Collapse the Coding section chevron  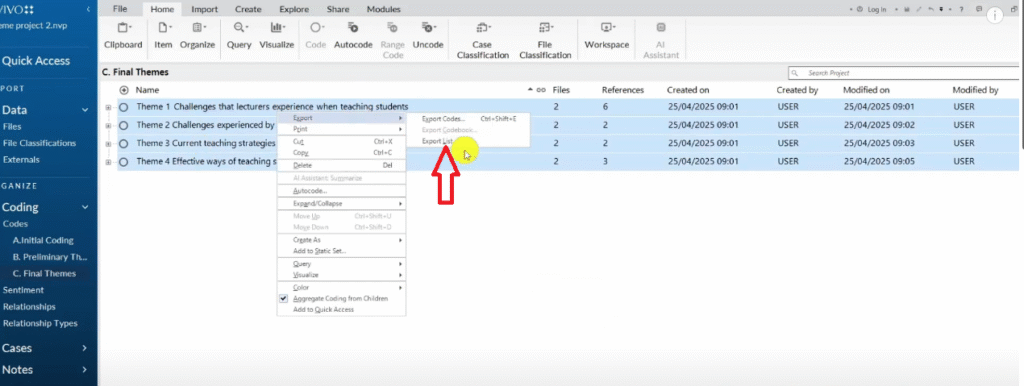click(x=84, y=207)
